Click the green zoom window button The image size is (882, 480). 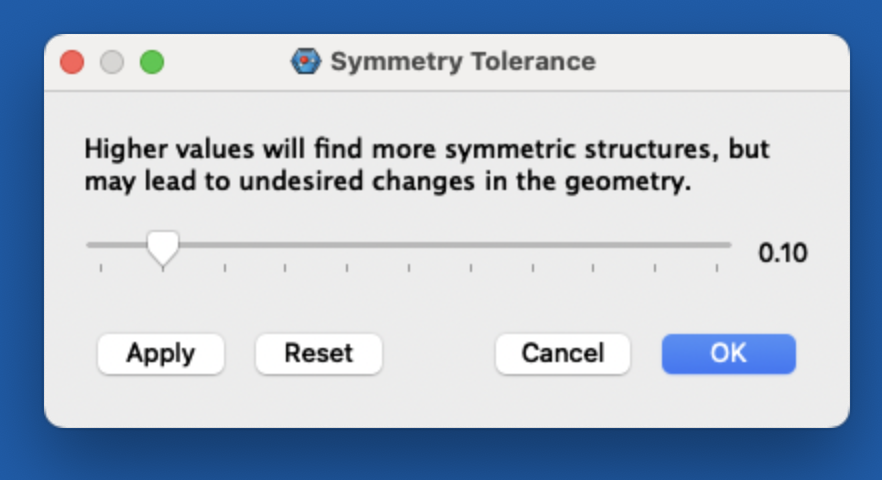point(152,62)
